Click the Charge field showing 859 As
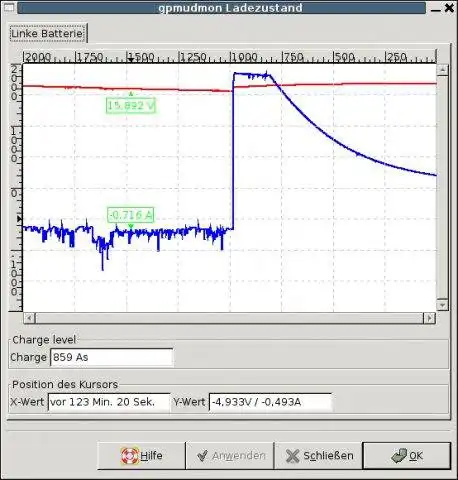The width and height of the screenshot is (458, 480). click(112, 357)
